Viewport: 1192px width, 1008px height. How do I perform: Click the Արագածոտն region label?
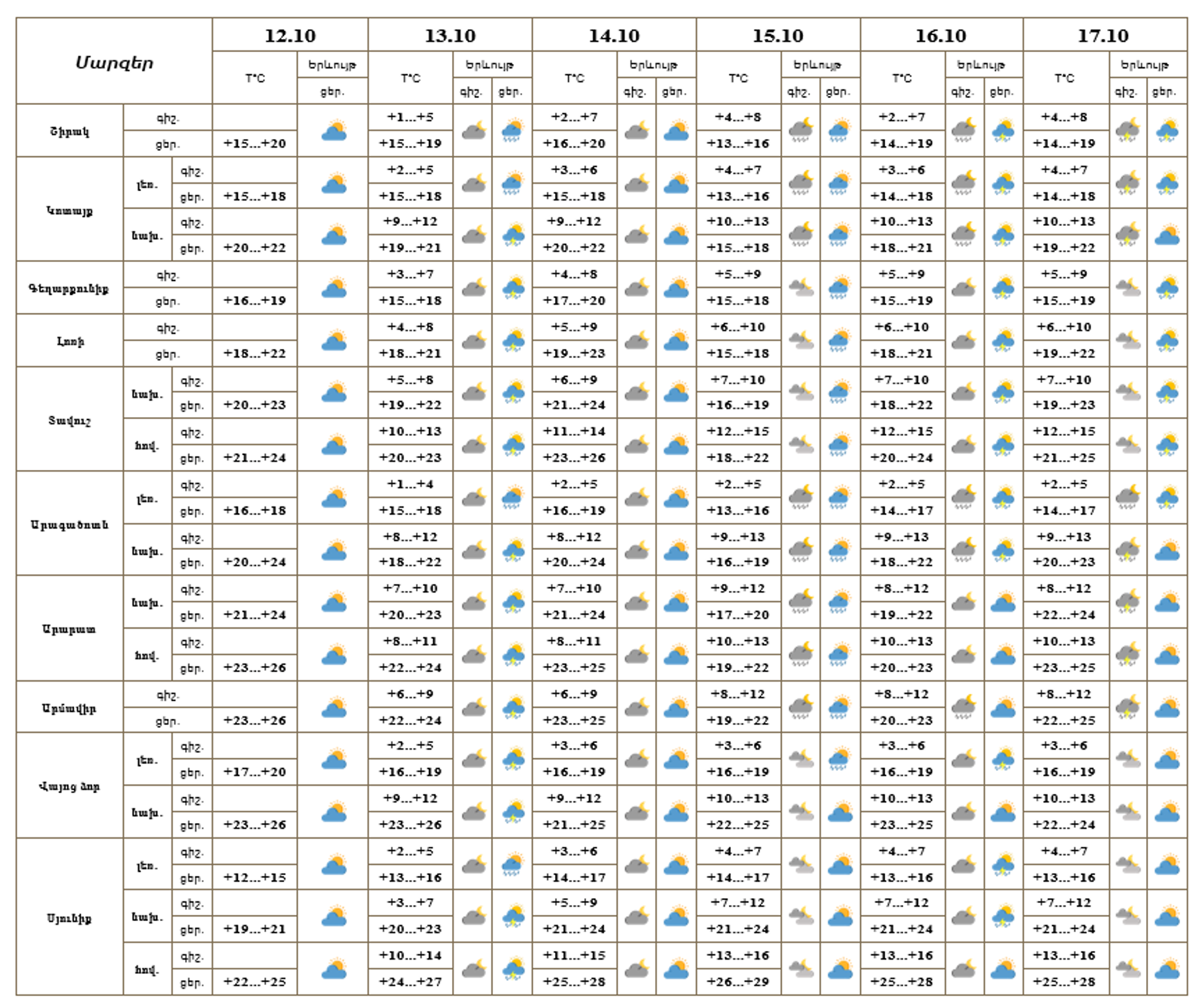tap(70, 524)
